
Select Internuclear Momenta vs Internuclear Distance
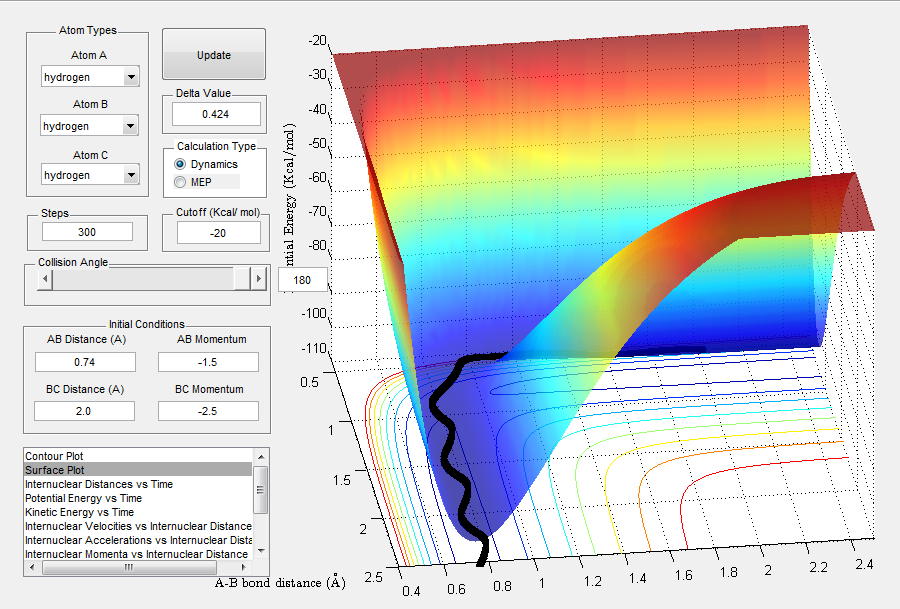pyautogui.click(x=138, y=554)
